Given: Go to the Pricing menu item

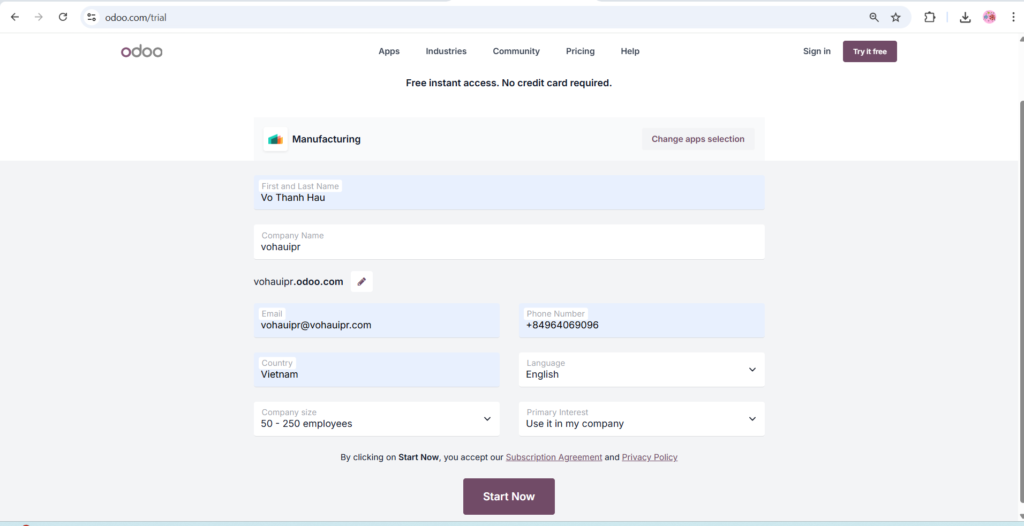Looking at the screenshot, I should pos(580,51).
